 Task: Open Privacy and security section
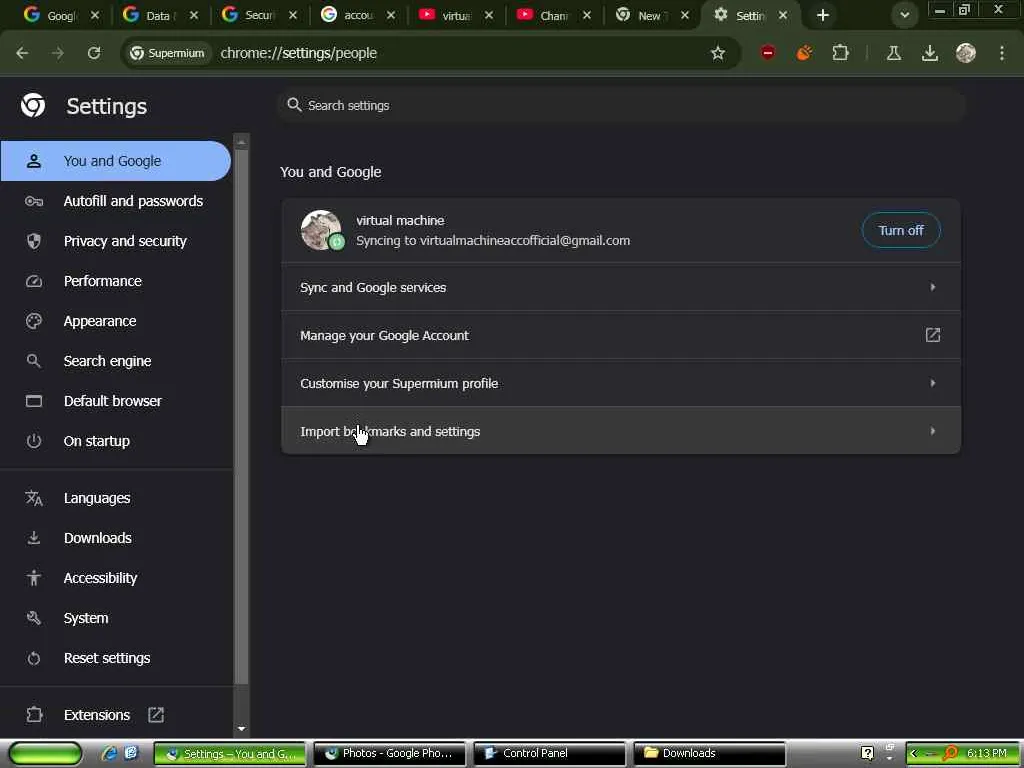coord(116,241)
